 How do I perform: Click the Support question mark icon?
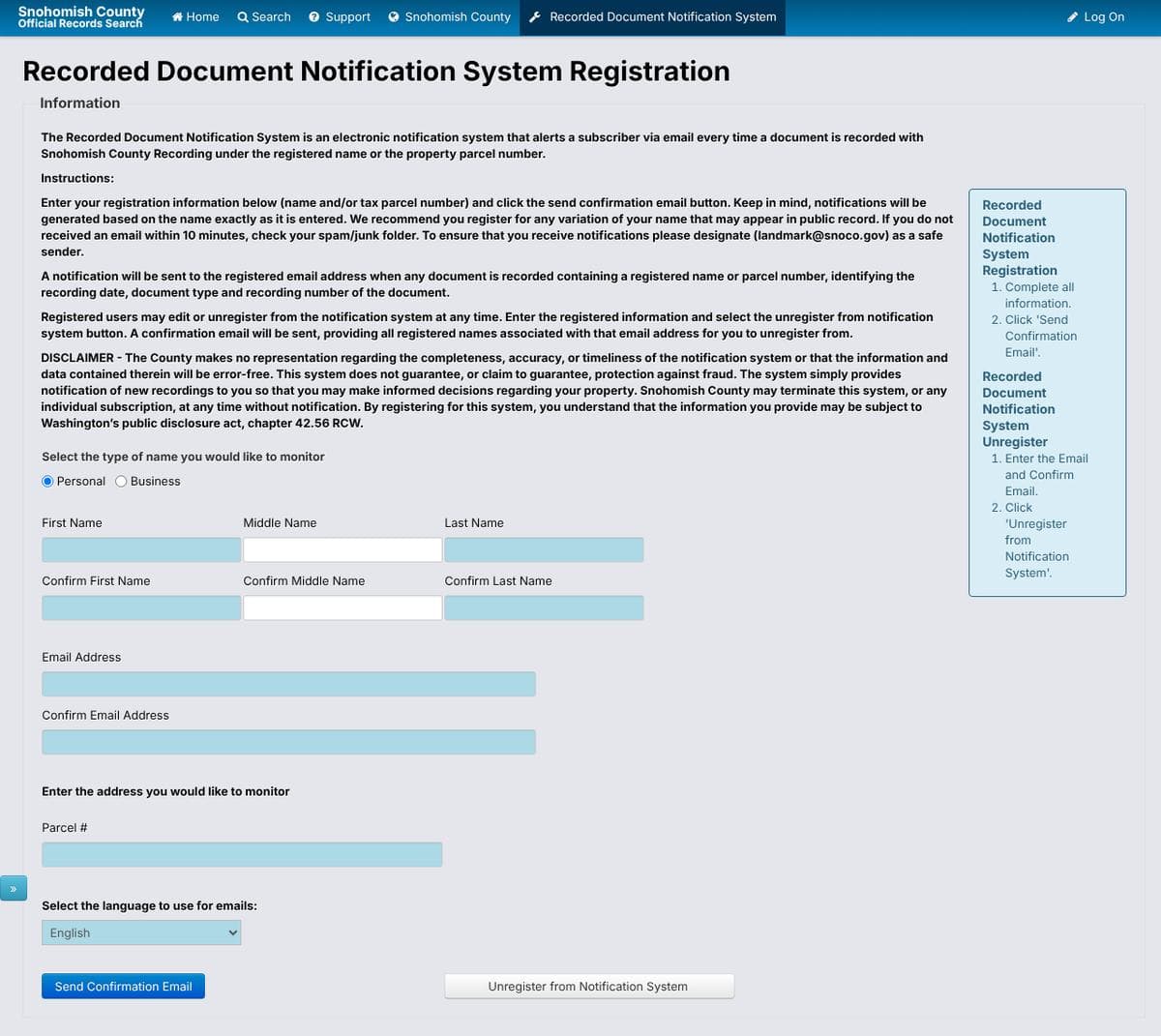tap(314, 16)
